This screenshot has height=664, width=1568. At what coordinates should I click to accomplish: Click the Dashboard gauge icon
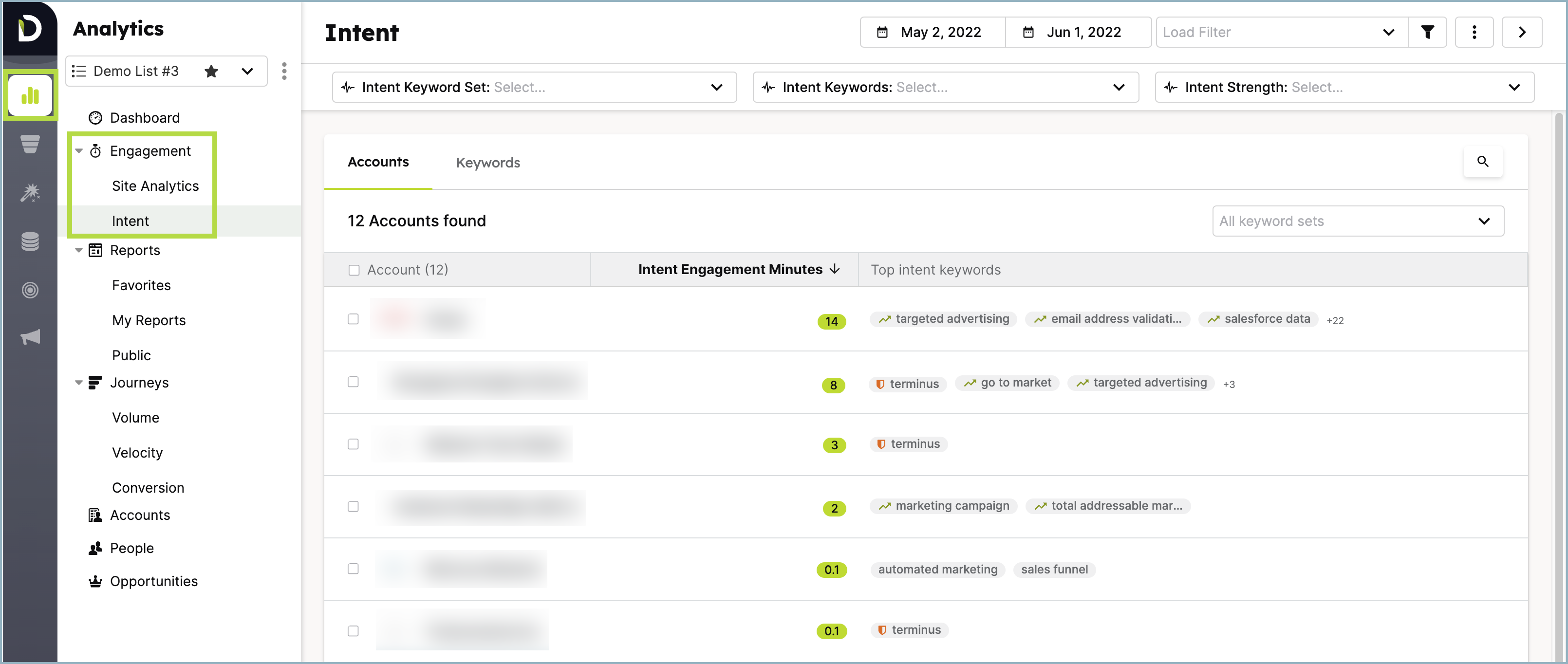pos(95,117)
